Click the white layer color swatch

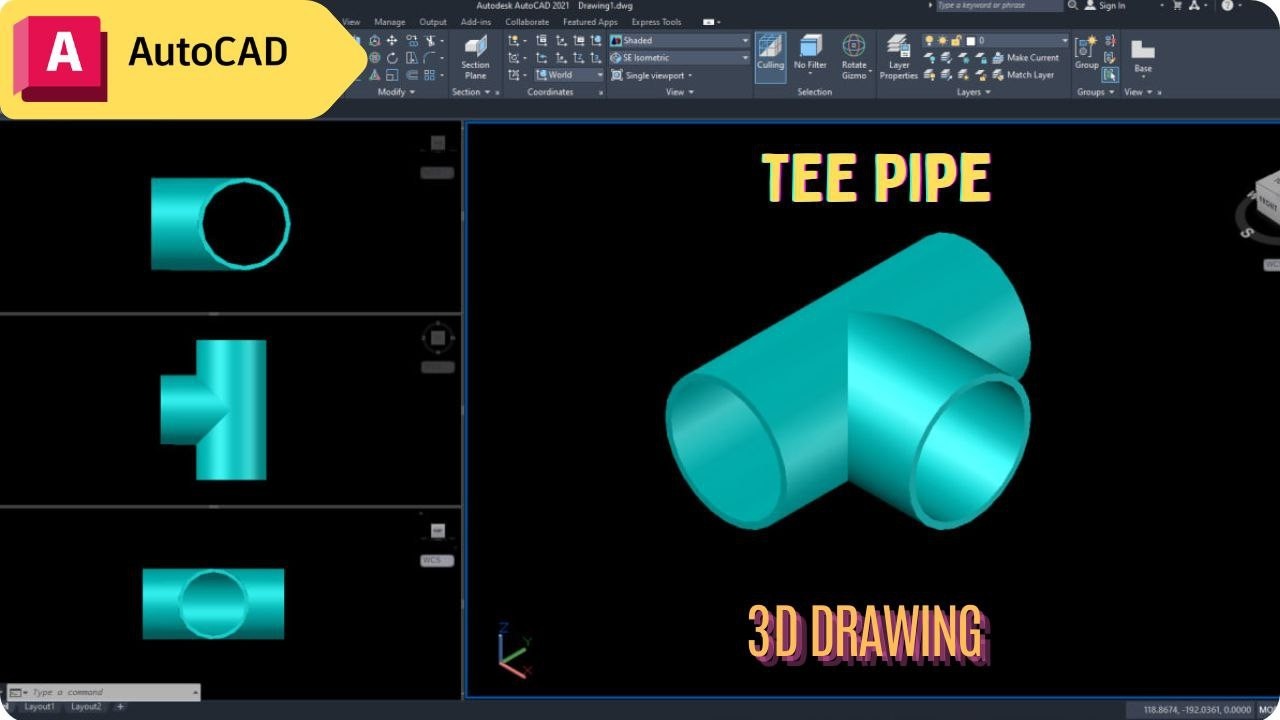971,40
